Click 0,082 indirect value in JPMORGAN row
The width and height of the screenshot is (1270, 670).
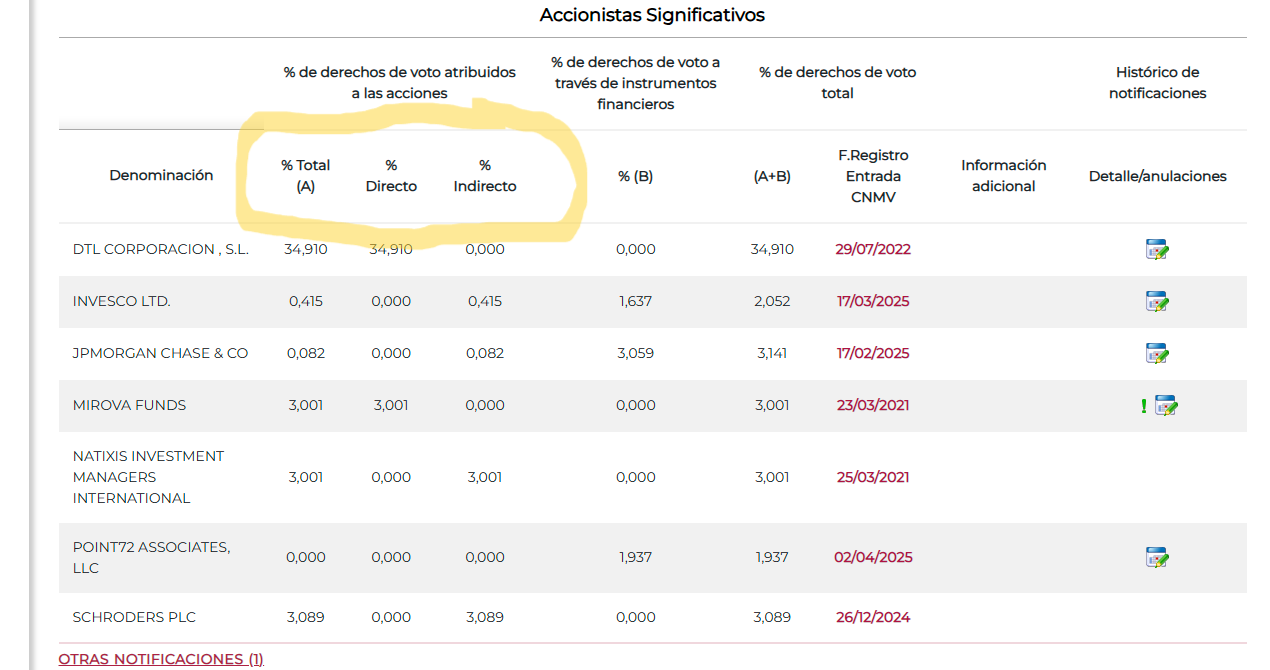pos(485,353)
